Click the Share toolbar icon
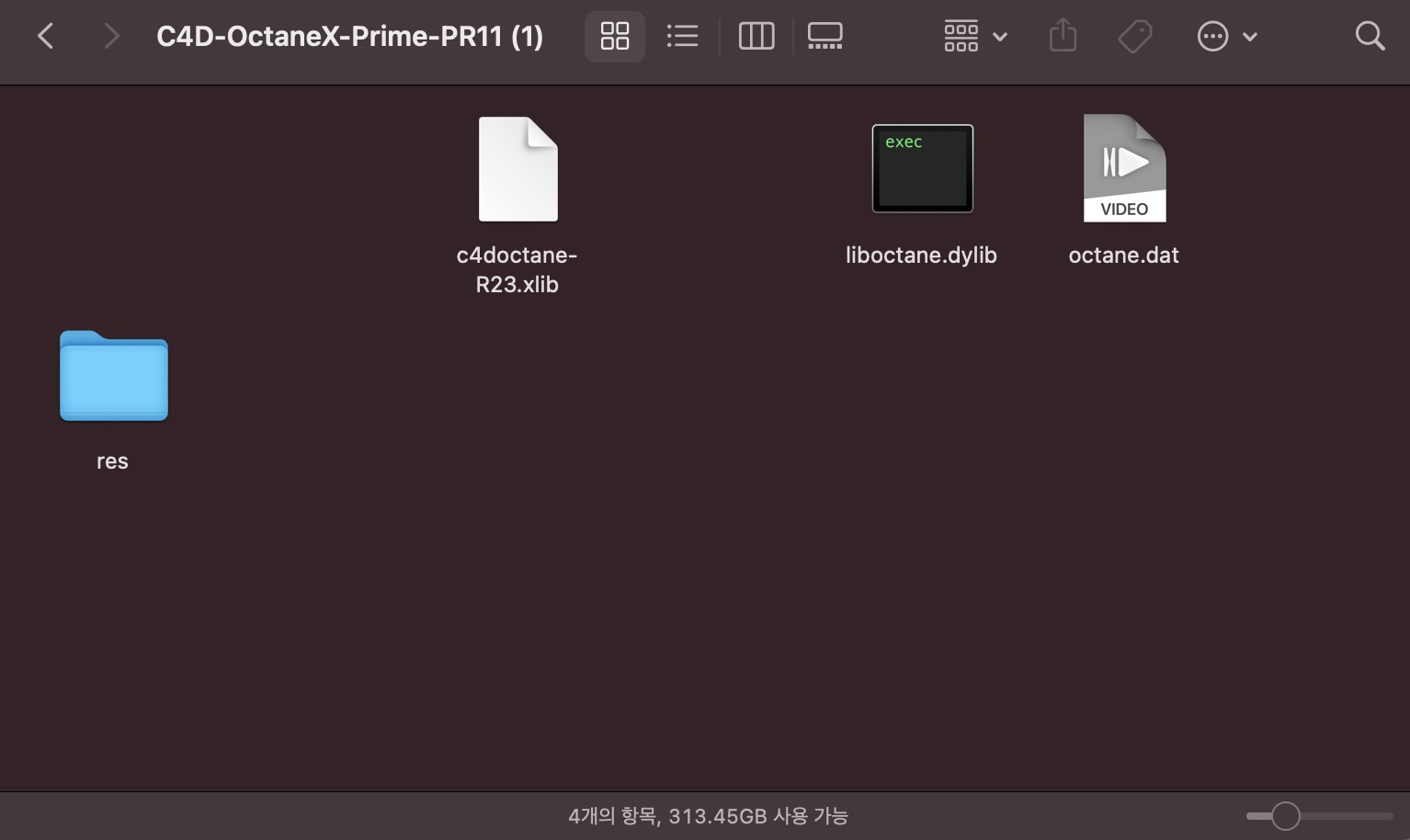The width and height of the screenshot is (1410, 840). (1063, 37)
